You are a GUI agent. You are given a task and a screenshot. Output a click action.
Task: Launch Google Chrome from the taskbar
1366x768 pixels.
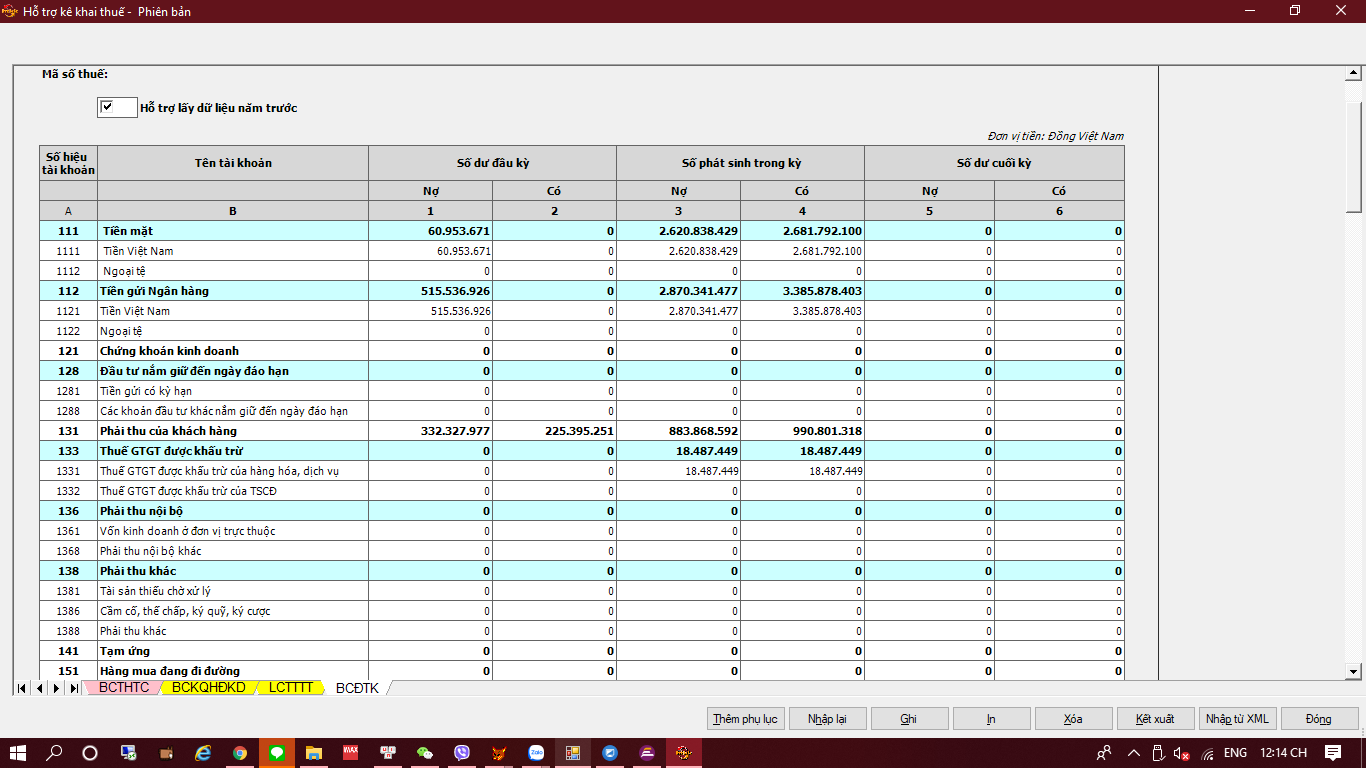click(x=240, y=753)
